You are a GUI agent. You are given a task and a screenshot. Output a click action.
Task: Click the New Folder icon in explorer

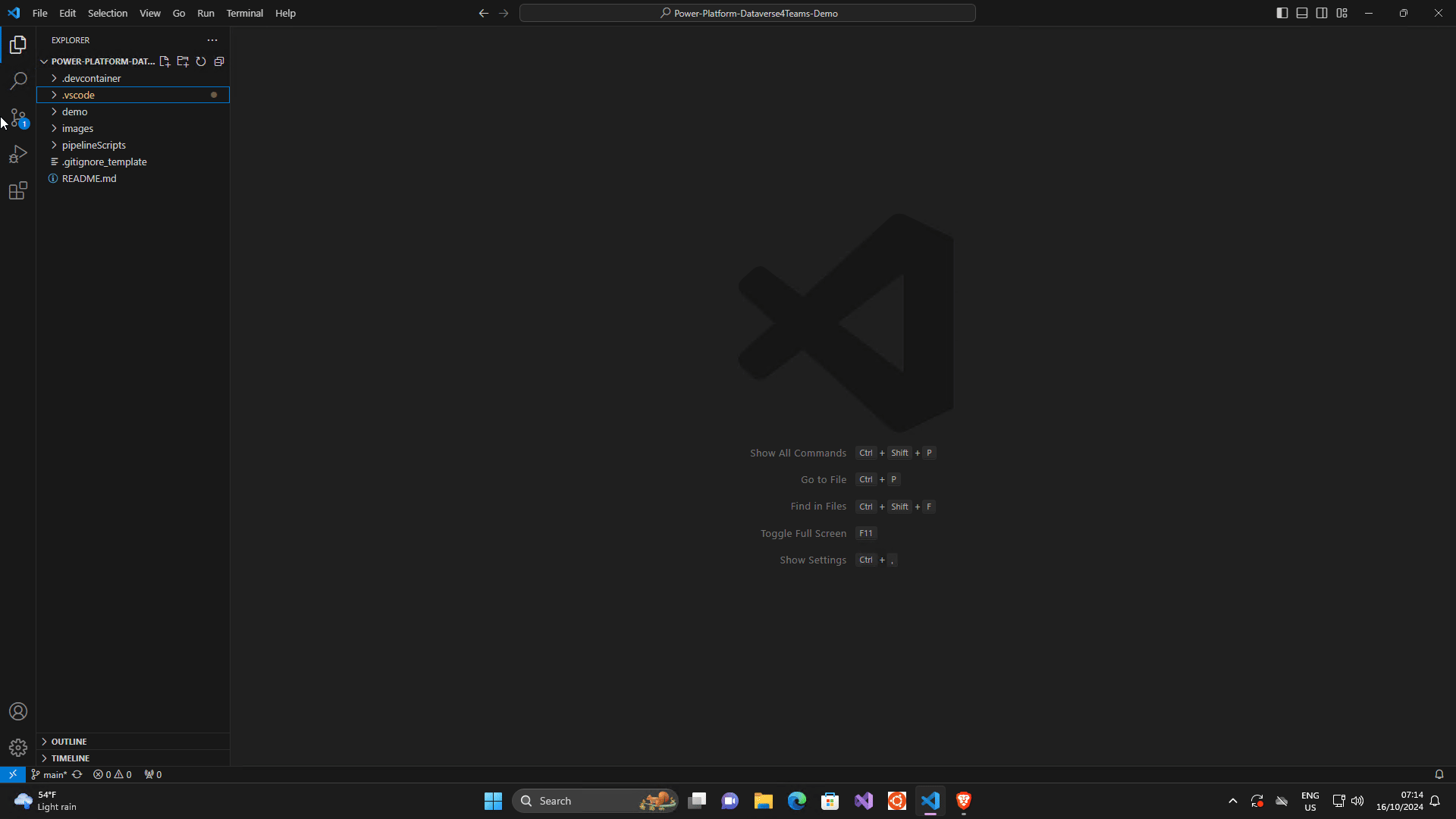pos(183,61)
